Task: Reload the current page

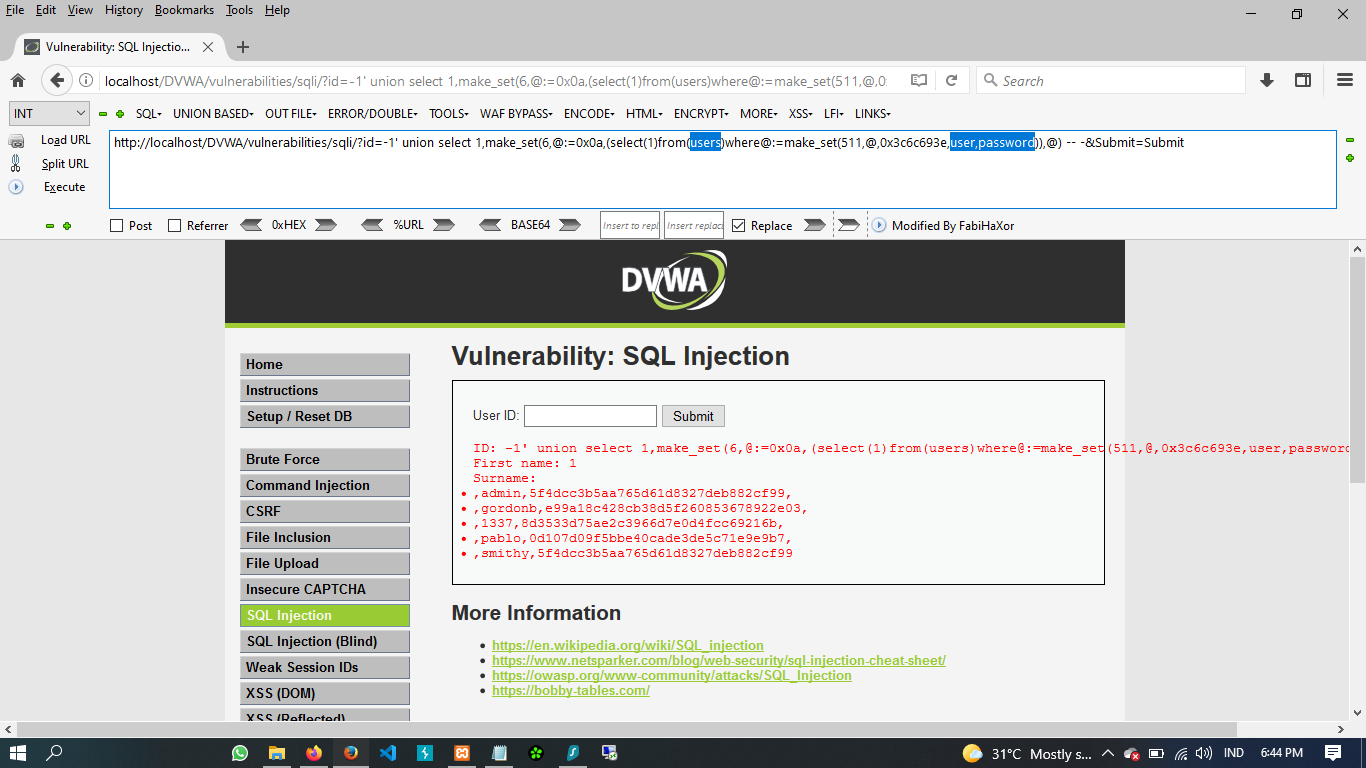Action: pos(951,81)
